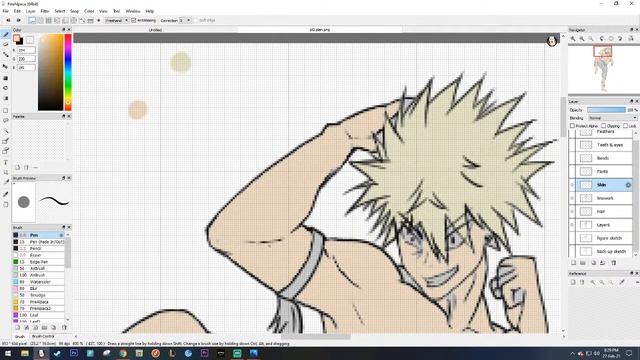Add a new brush in the Brush panel
The height and width of the screenshot is (360, 640).
click(x=17, y=327)
